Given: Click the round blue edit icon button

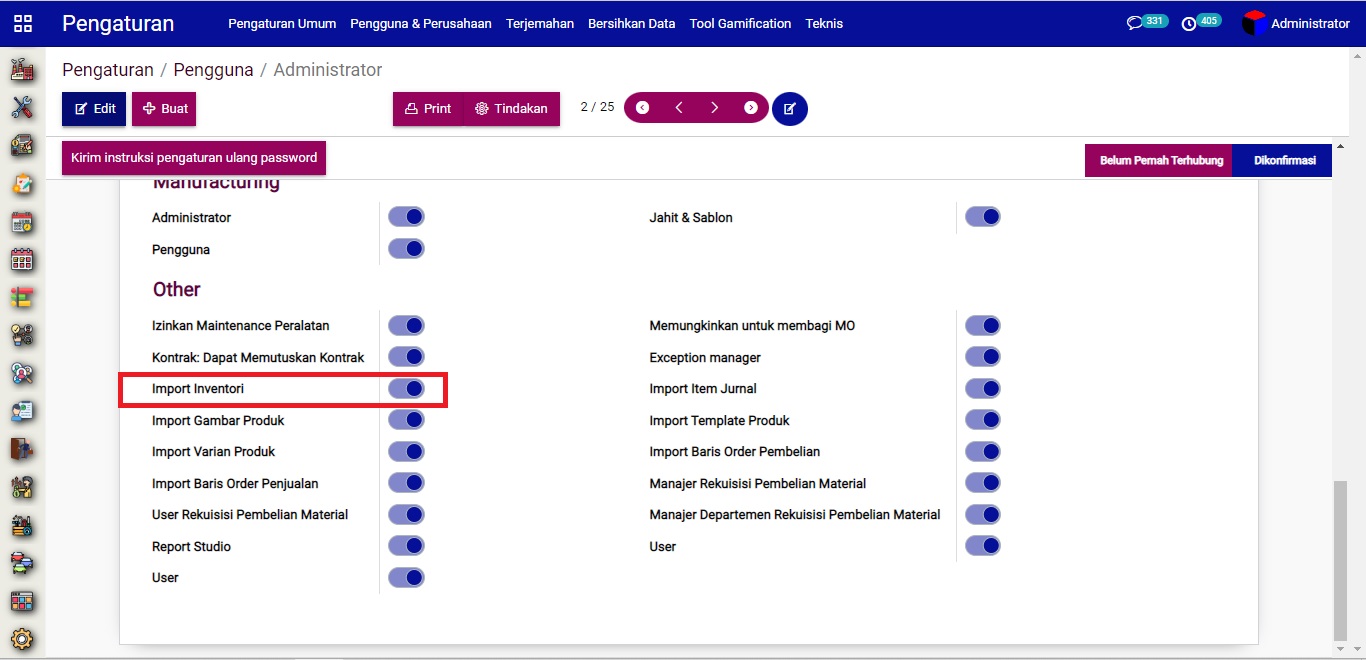Looking at the screenshot, I should pos(789,108).
